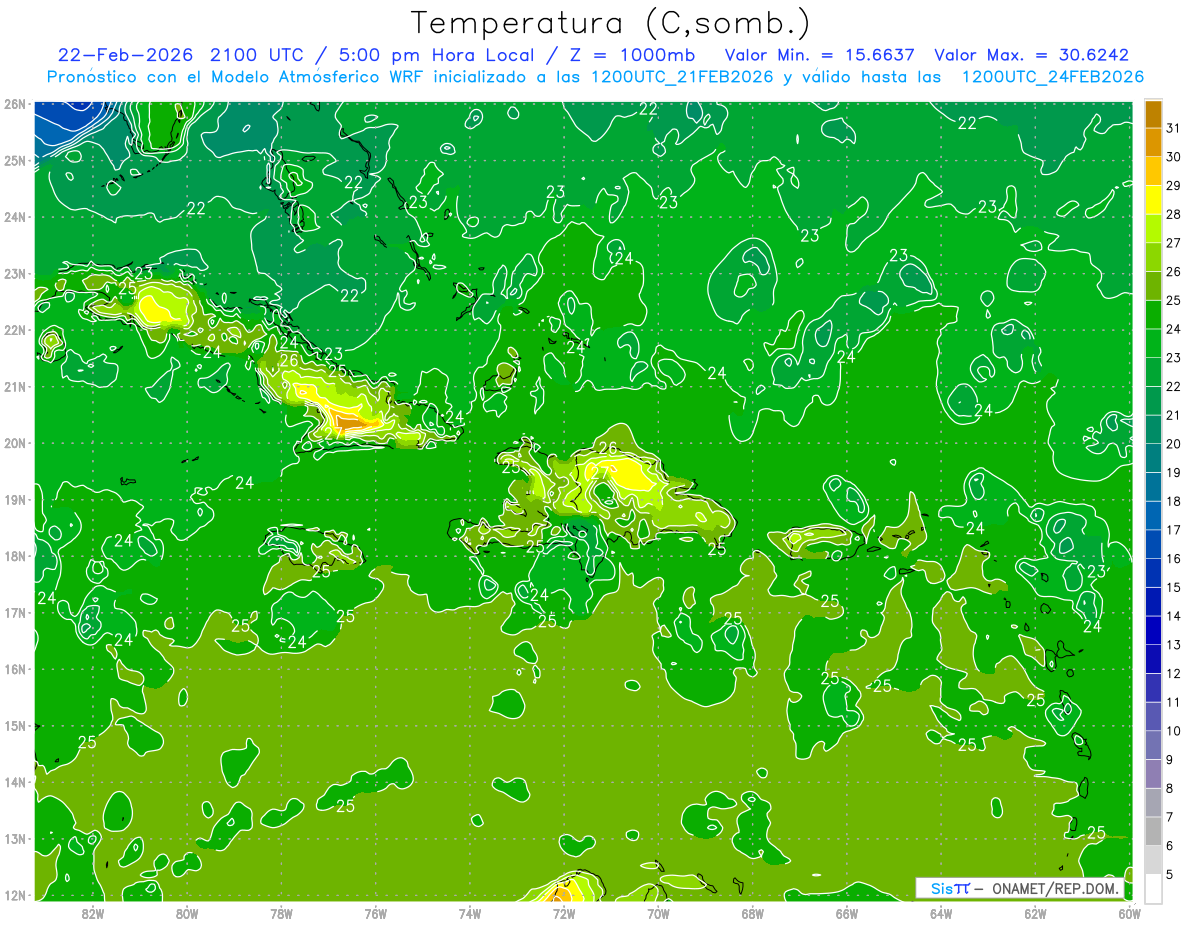Select "1200UTC_21FEB2026" initialization time text
The image size is (1200, 927).
681,77
